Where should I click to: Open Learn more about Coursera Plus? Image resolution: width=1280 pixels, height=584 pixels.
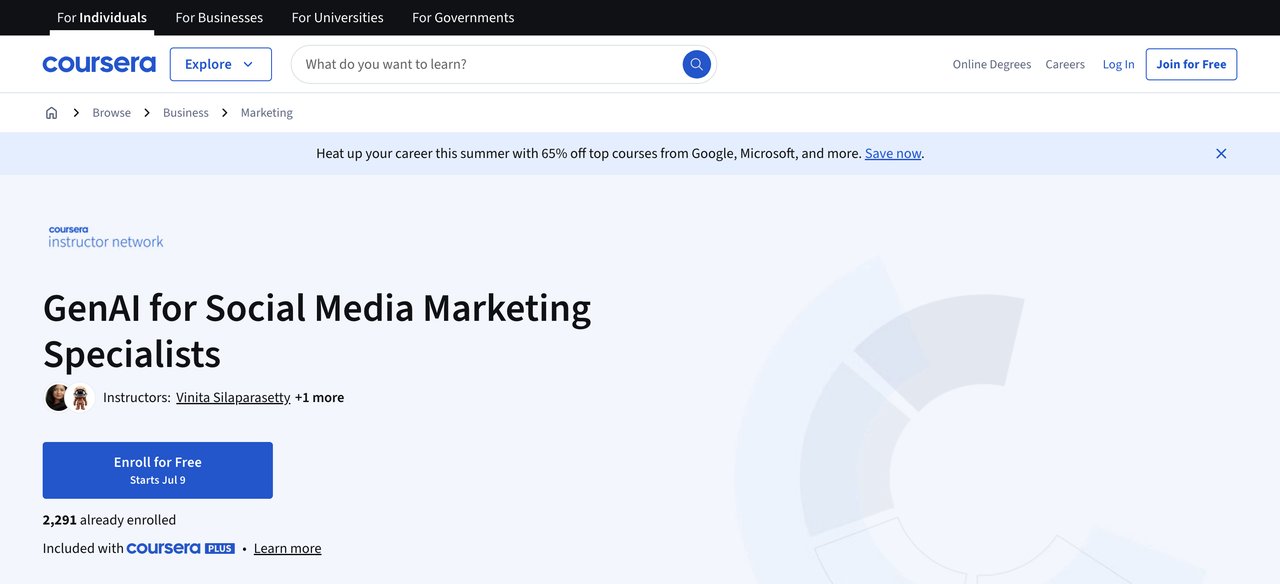coord(287,547)
